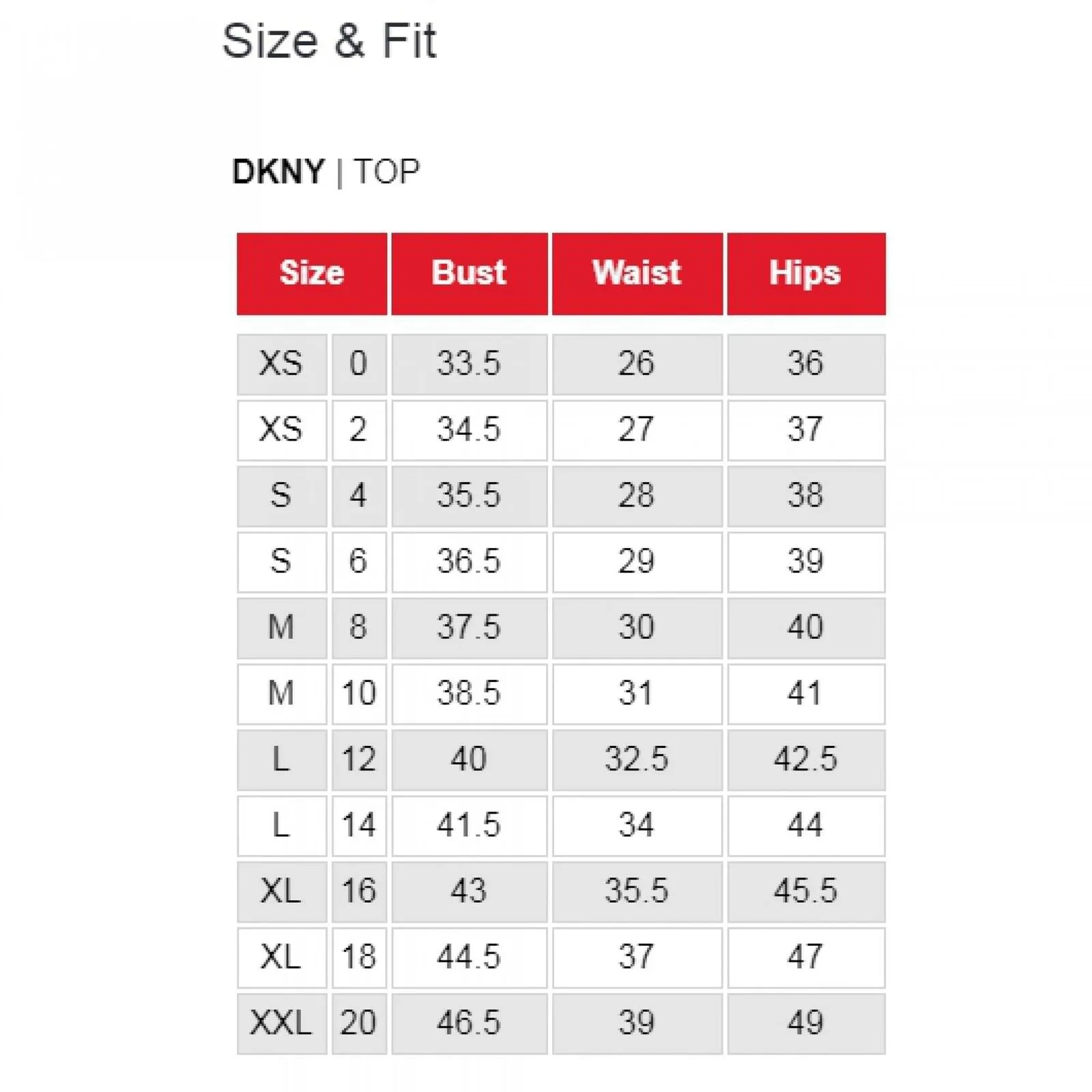Click waist value 35.5

pyautogui.click(x=637, y=892)
